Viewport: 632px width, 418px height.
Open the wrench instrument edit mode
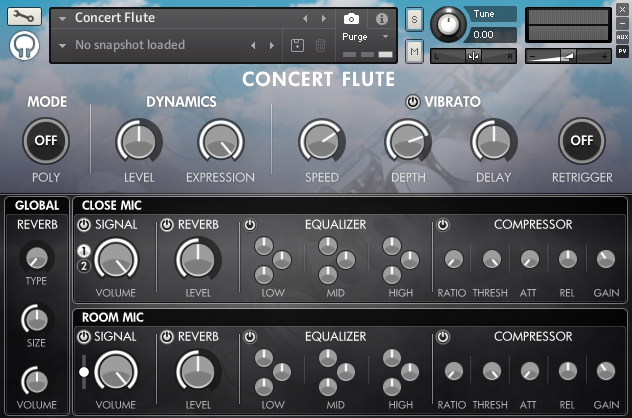click(24, 17)
